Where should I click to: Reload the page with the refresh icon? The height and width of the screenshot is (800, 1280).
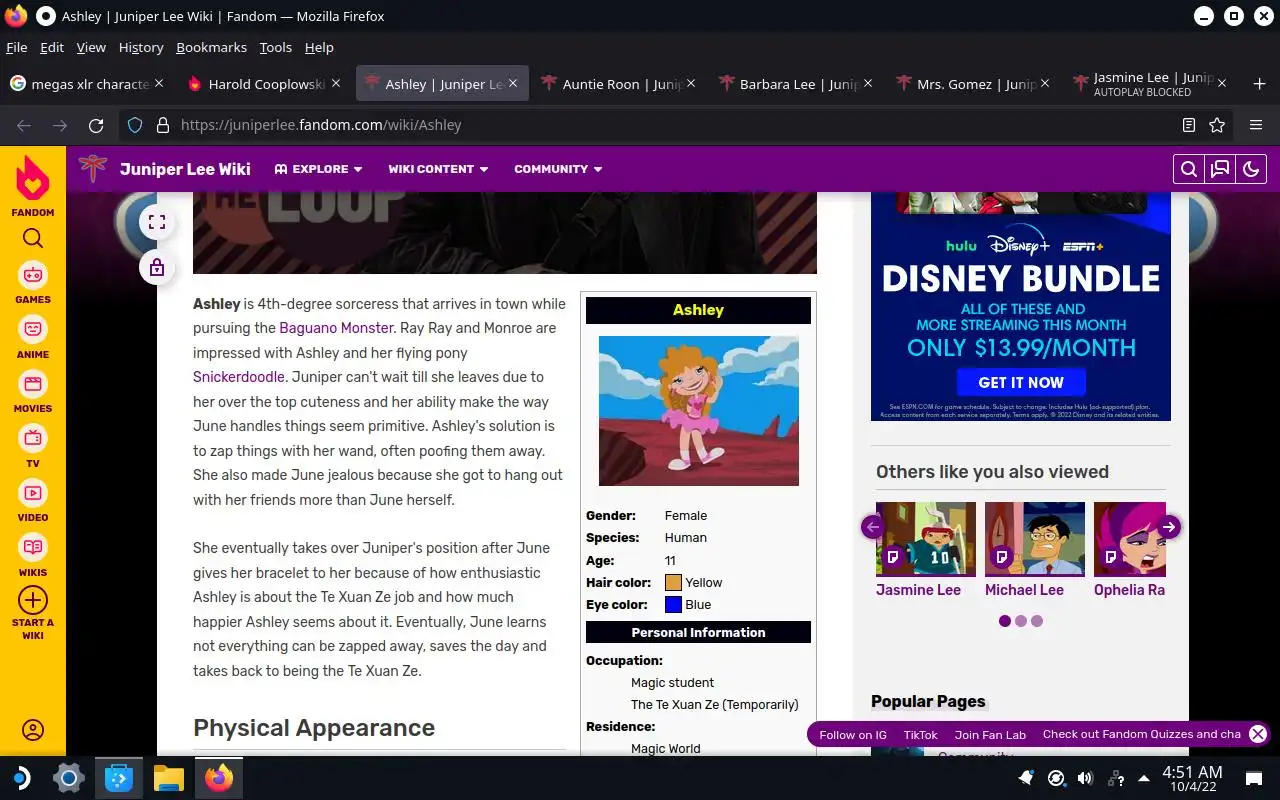click(96, 125)
